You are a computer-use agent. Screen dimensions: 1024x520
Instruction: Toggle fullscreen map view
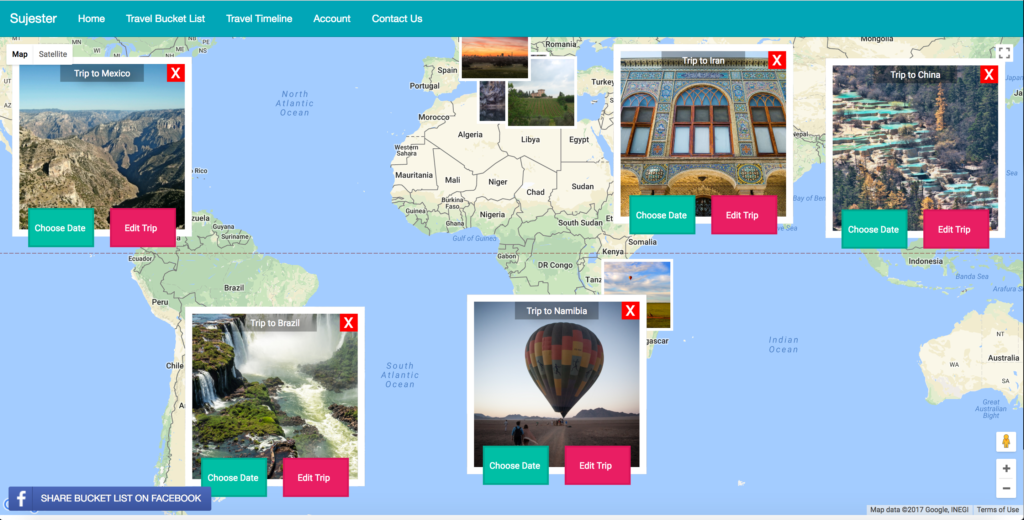pos(1004,53)
